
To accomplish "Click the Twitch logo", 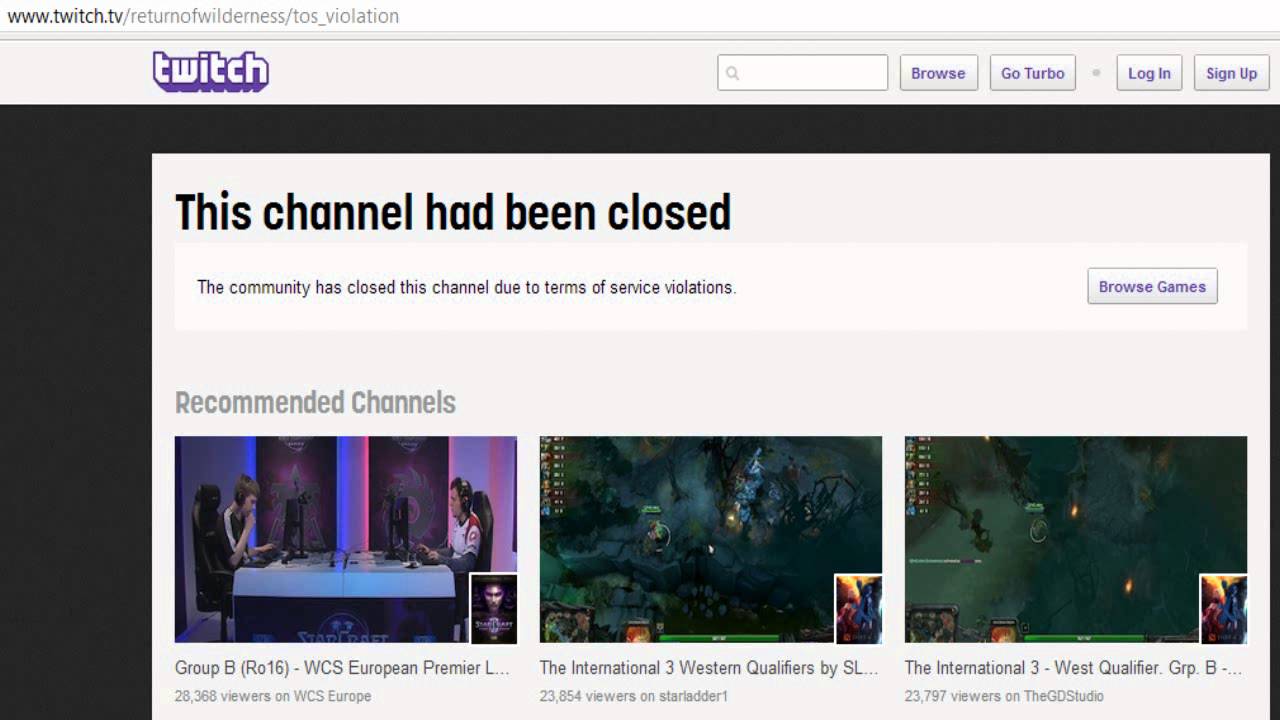I will tap(210, 72).
